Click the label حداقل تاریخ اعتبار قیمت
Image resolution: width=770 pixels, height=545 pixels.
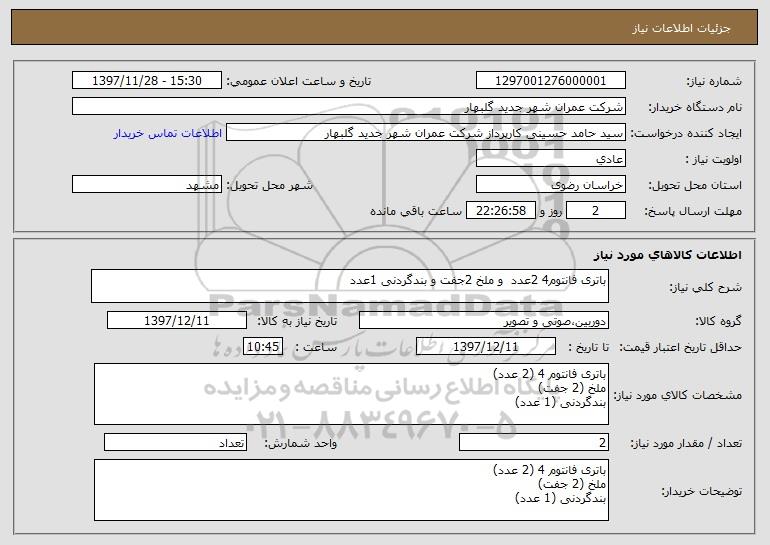click(681, 348)
